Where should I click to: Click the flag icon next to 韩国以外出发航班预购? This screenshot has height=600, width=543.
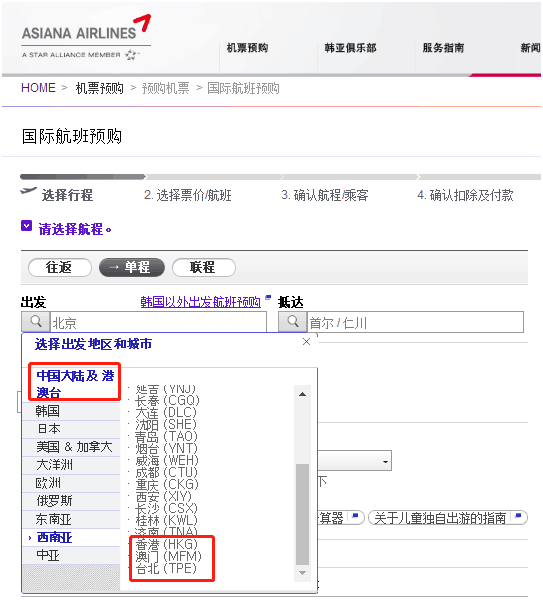pyautogui.click(x=268, y=297)
